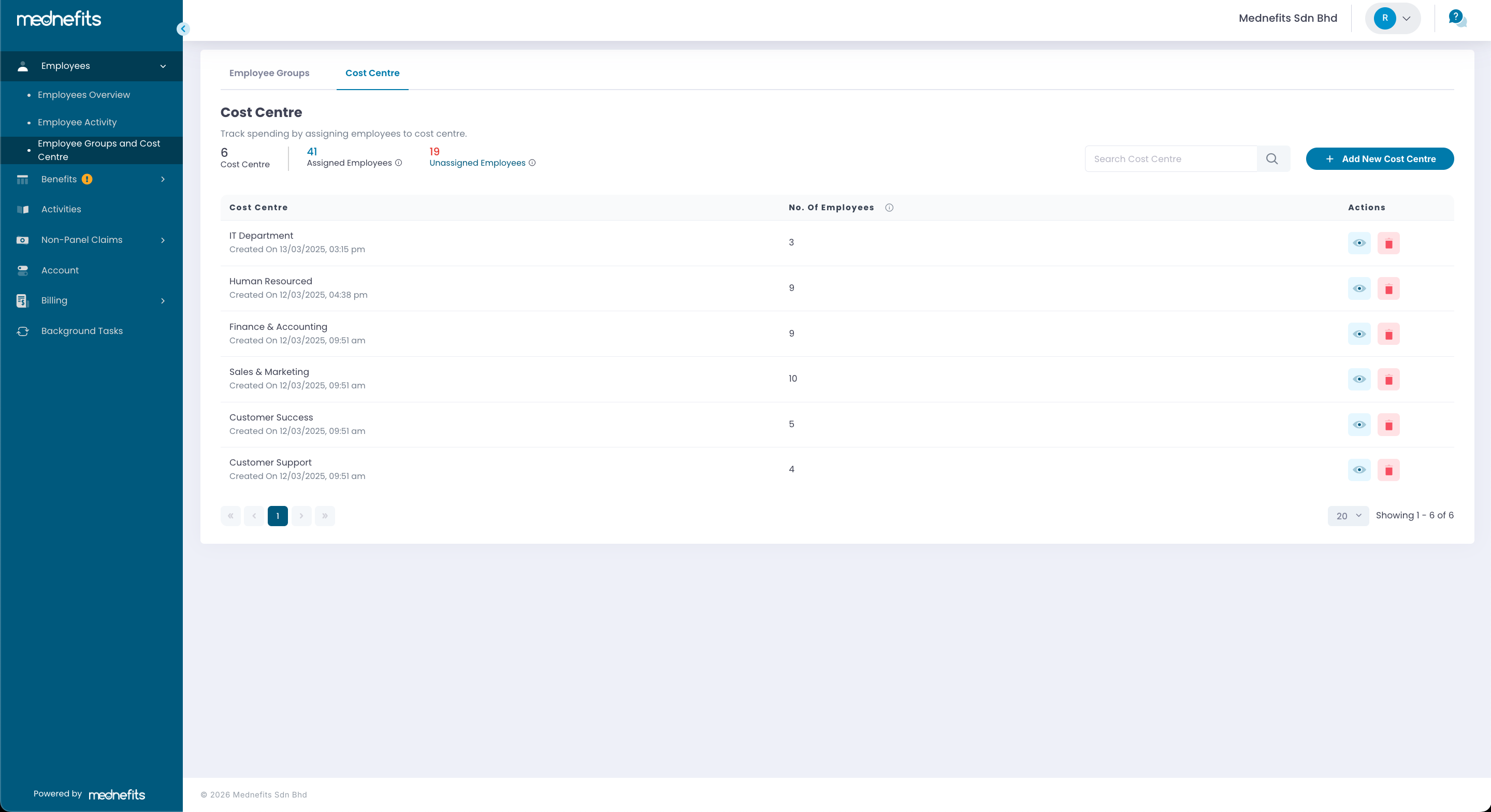The image size is (1491, 812).
Task: Delete the IT Department cost centre
Action: tap(1388, 243)
